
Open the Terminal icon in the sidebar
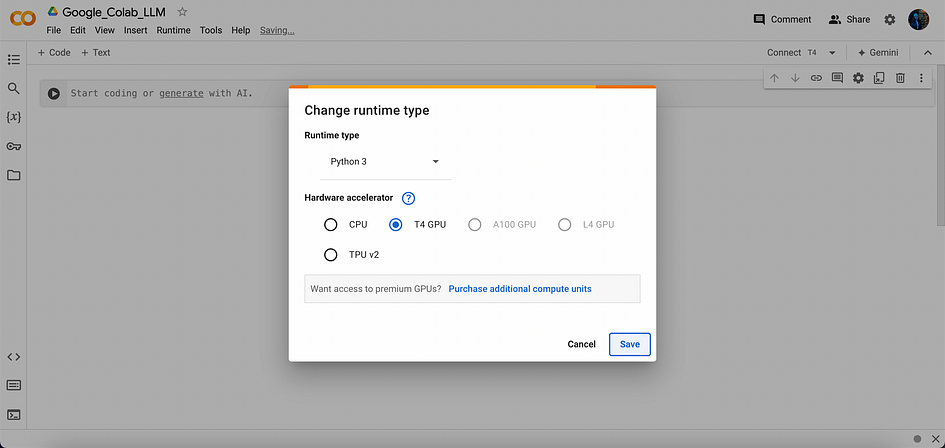coord(13,415)
